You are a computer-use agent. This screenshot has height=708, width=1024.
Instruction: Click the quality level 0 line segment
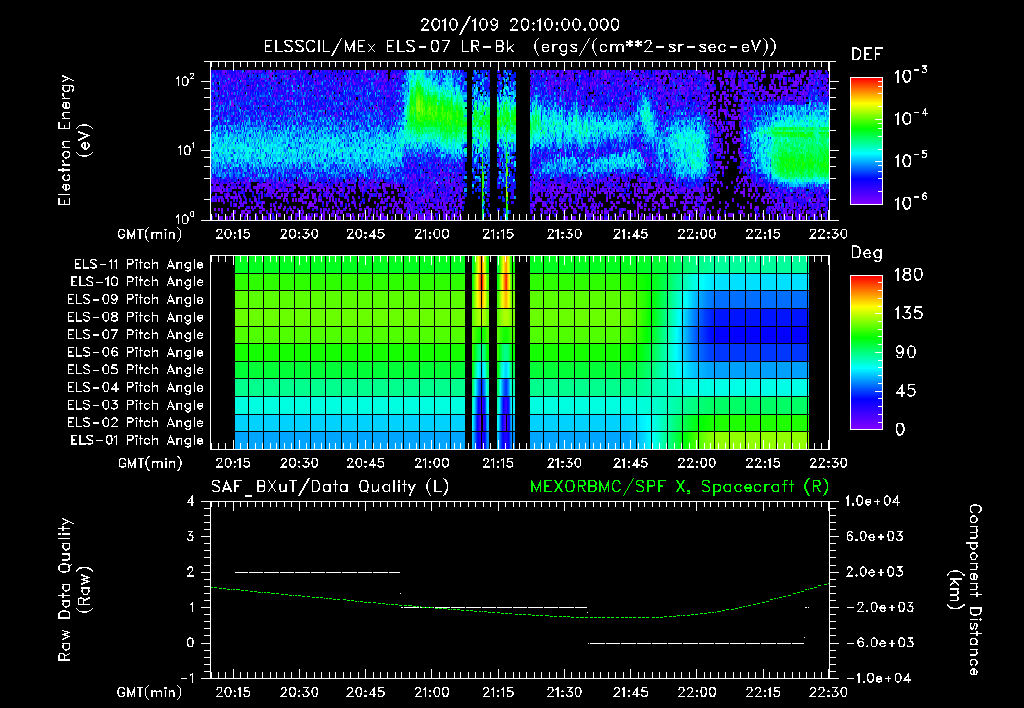696,643
